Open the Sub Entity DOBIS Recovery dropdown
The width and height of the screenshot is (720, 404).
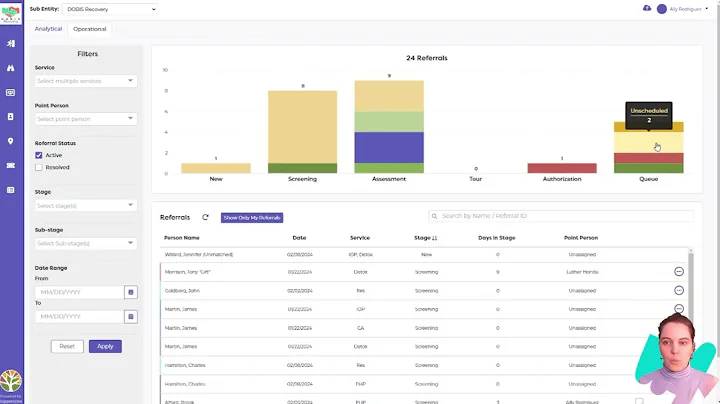coord(111,9)
